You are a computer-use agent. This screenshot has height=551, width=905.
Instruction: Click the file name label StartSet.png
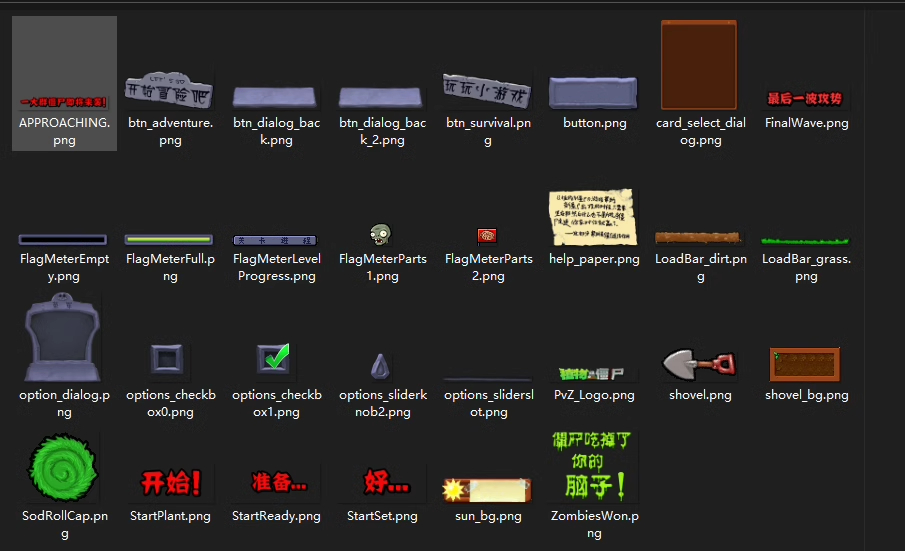coord(382,516)
